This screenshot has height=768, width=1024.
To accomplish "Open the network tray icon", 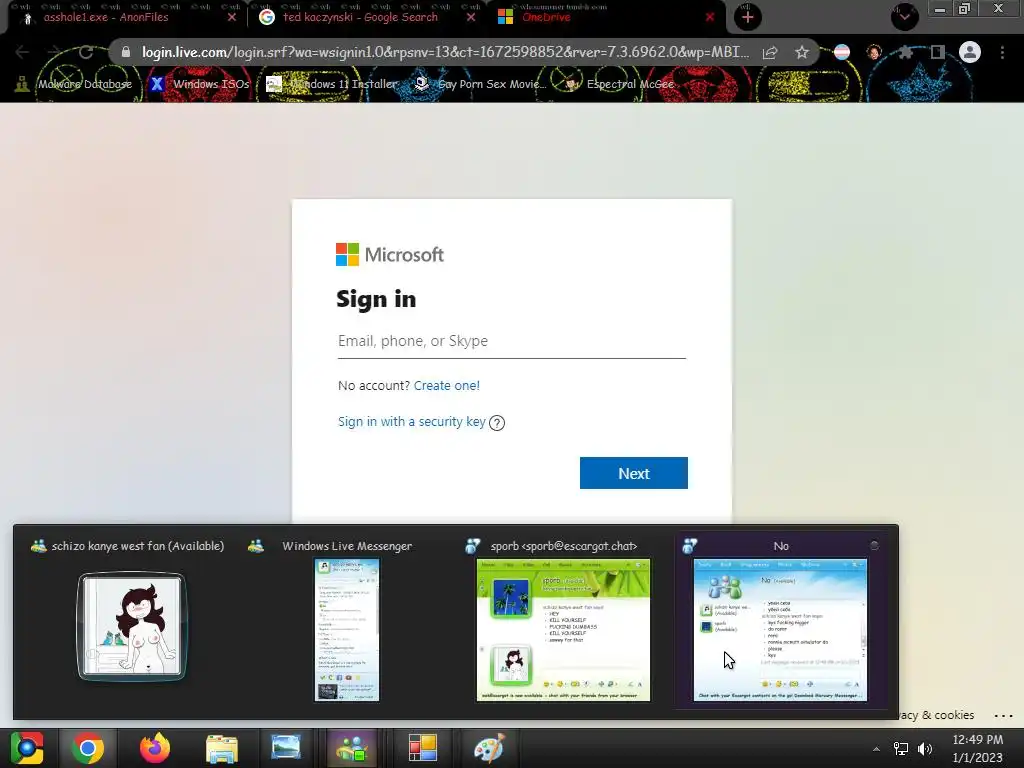I will click(x=901, y=749).
